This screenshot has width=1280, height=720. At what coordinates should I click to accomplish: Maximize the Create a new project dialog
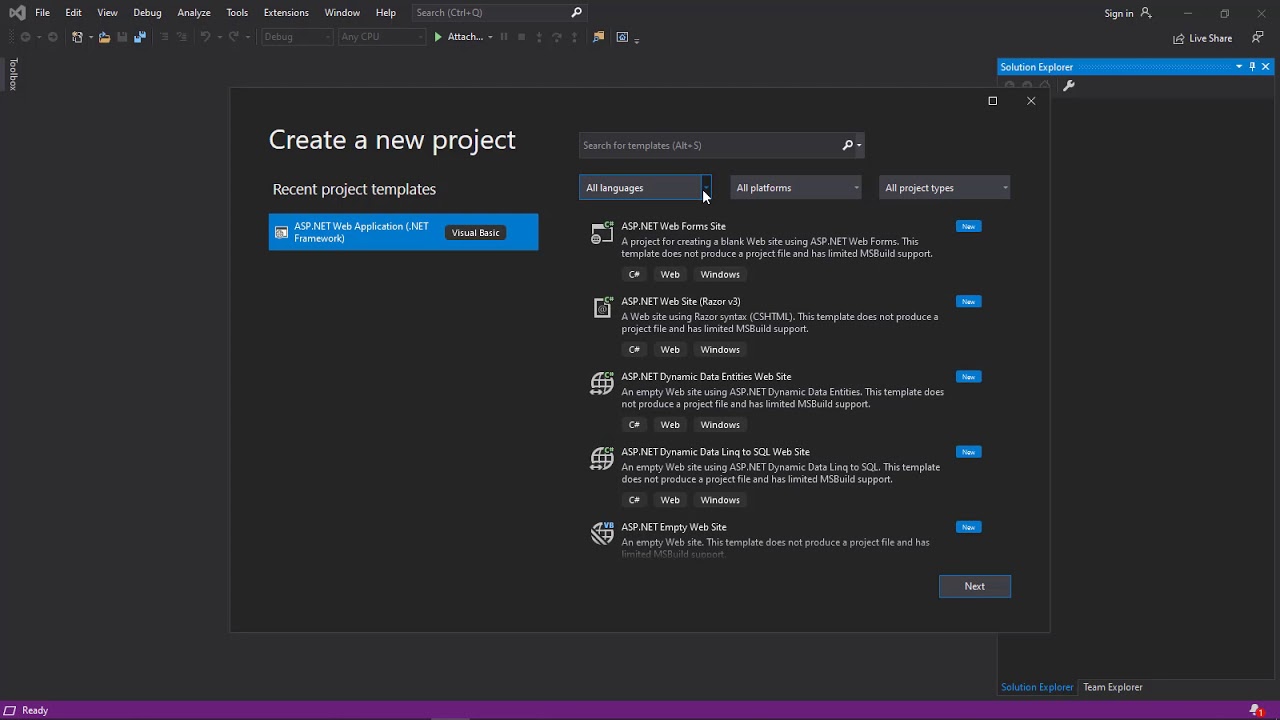[992, 101]
